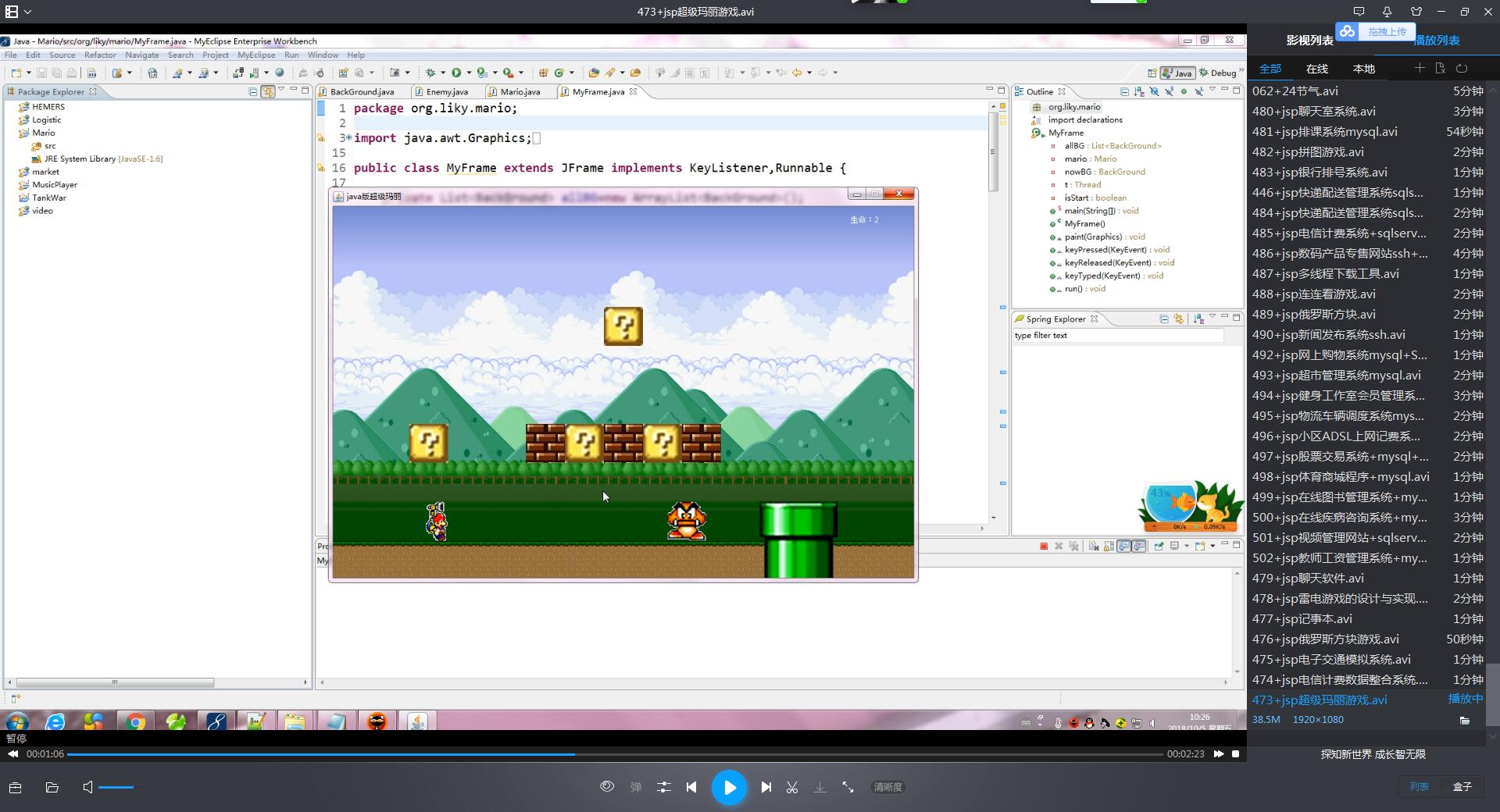Switch to 列表 view
Screen dimensions: 1500x812
click(x=1420, y=786)
